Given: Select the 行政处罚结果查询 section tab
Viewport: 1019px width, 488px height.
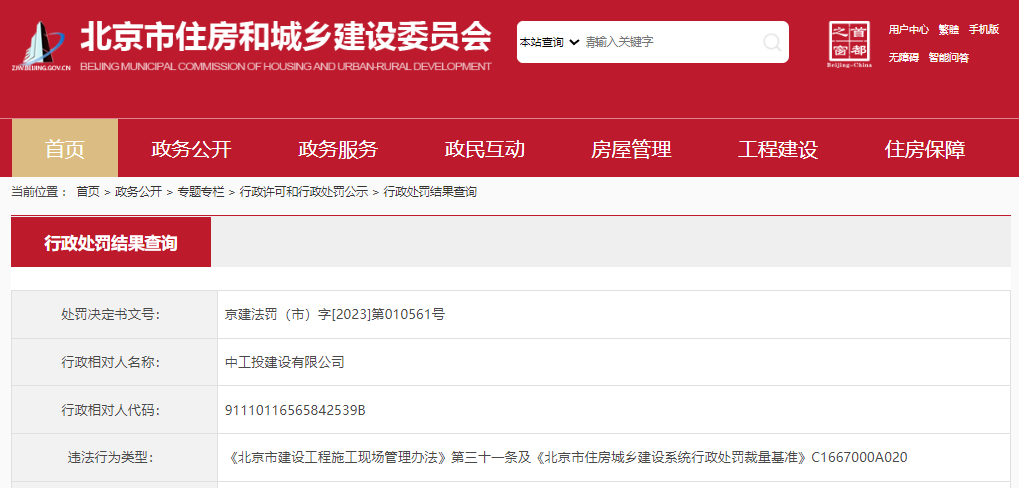Looking at the screenshot, I should click(x=111, y=242).
